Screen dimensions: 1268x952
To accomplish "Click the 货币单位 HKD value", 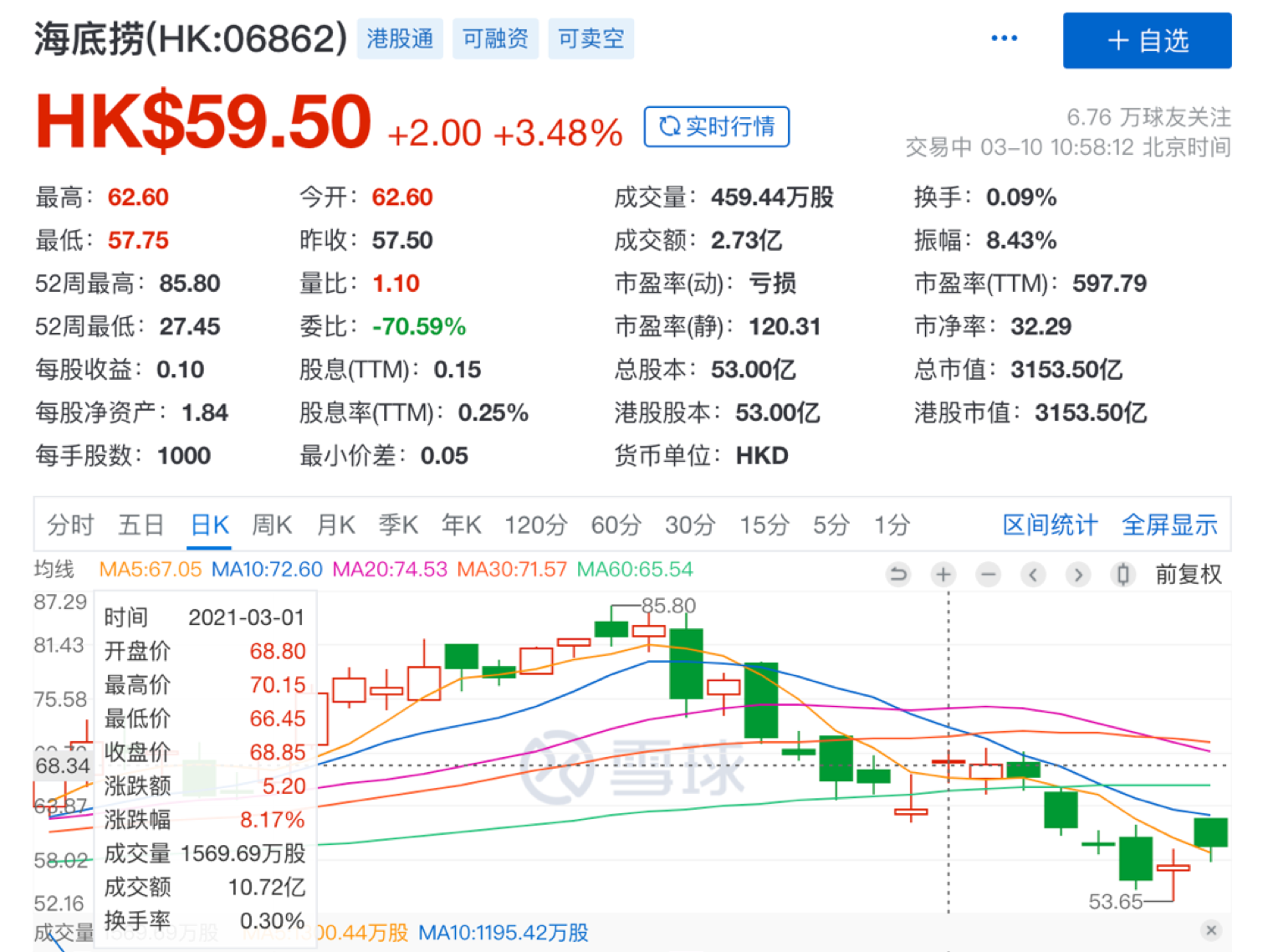I will click(762, 456).
